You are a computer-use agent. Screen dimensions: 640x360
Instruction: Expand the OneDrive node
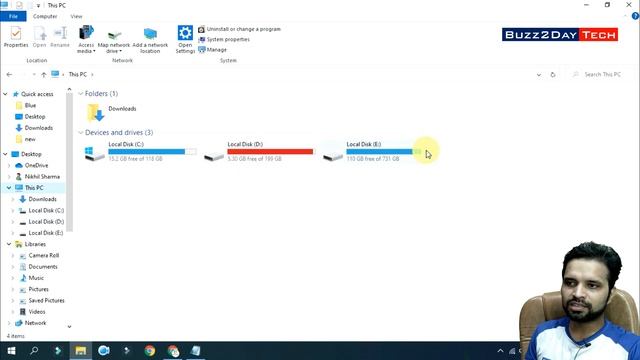click(9, 166)
